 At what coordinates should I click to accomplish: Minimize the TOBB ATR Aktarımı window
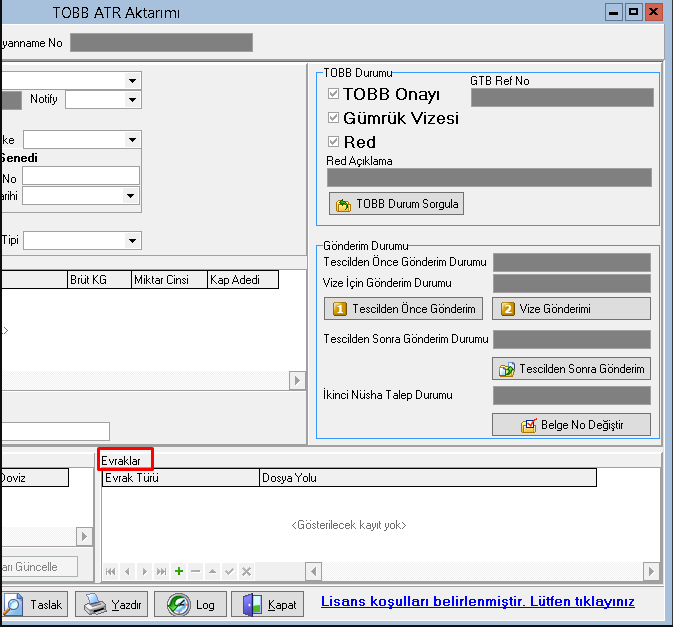point(614,12)
